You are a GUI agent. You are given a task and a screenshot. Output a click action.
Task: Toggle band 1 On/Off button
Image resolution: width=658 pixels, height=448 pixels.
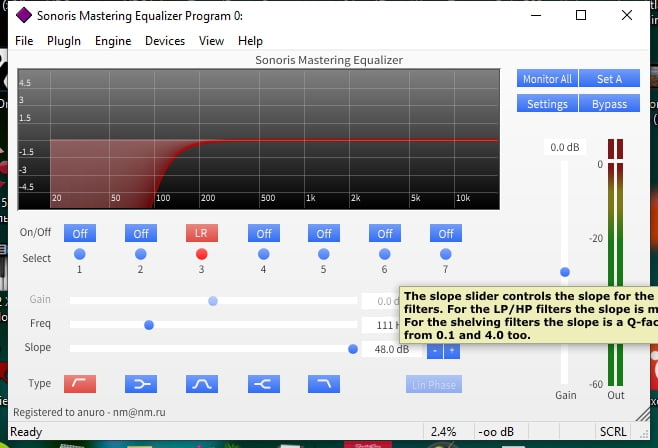[80, 233]
